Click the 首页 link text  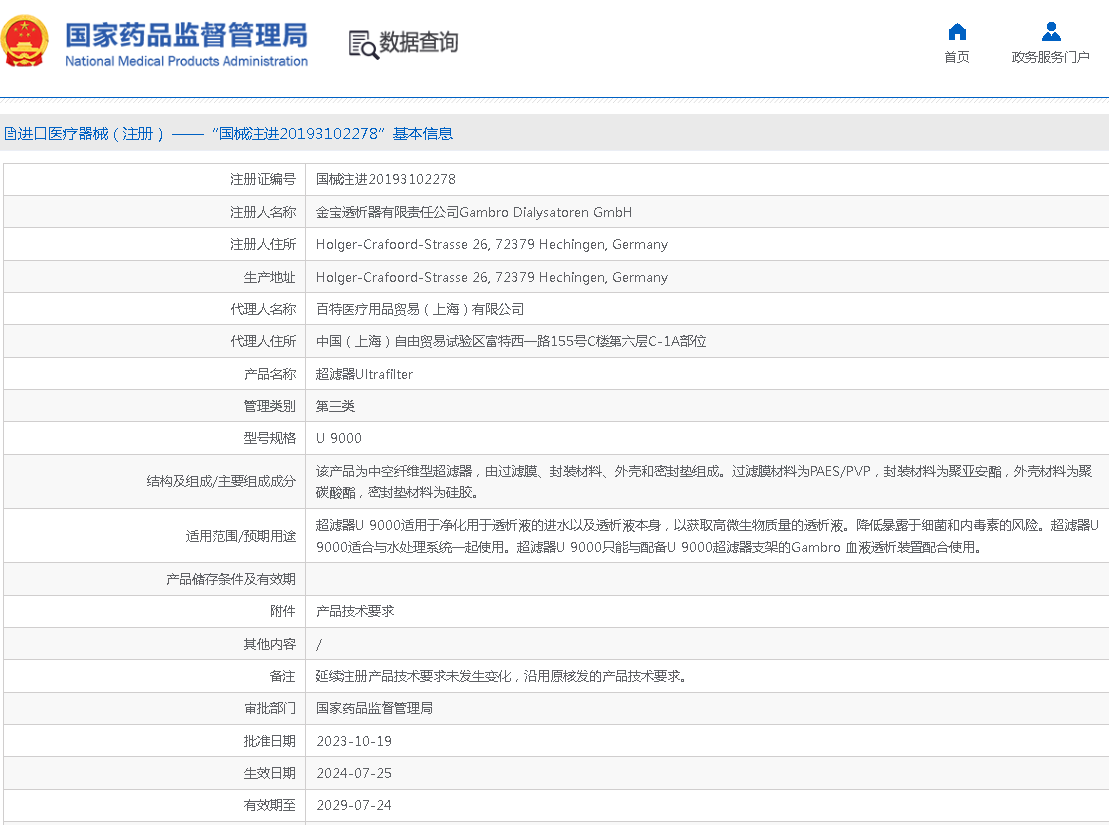tap(957, 57)
